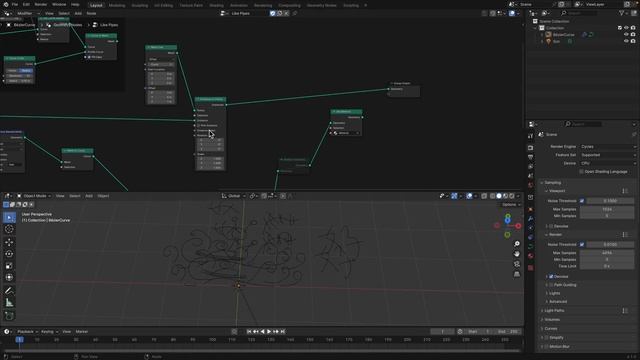Viewport: 640px width, 360px height.
Task: Enable the Viewport Denoise checkbox
Action: pyautogui.click(x=551, y=226)
